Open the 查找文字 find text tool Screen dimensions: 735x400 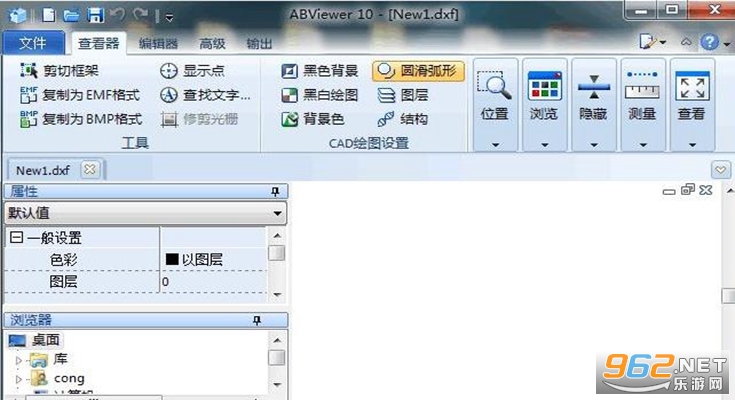(x=205, y=95)
